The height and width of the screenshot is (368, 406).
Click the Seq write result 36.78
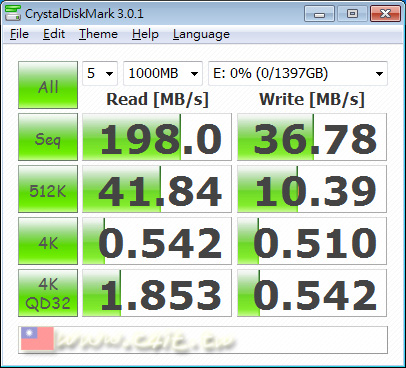(312, 137)
